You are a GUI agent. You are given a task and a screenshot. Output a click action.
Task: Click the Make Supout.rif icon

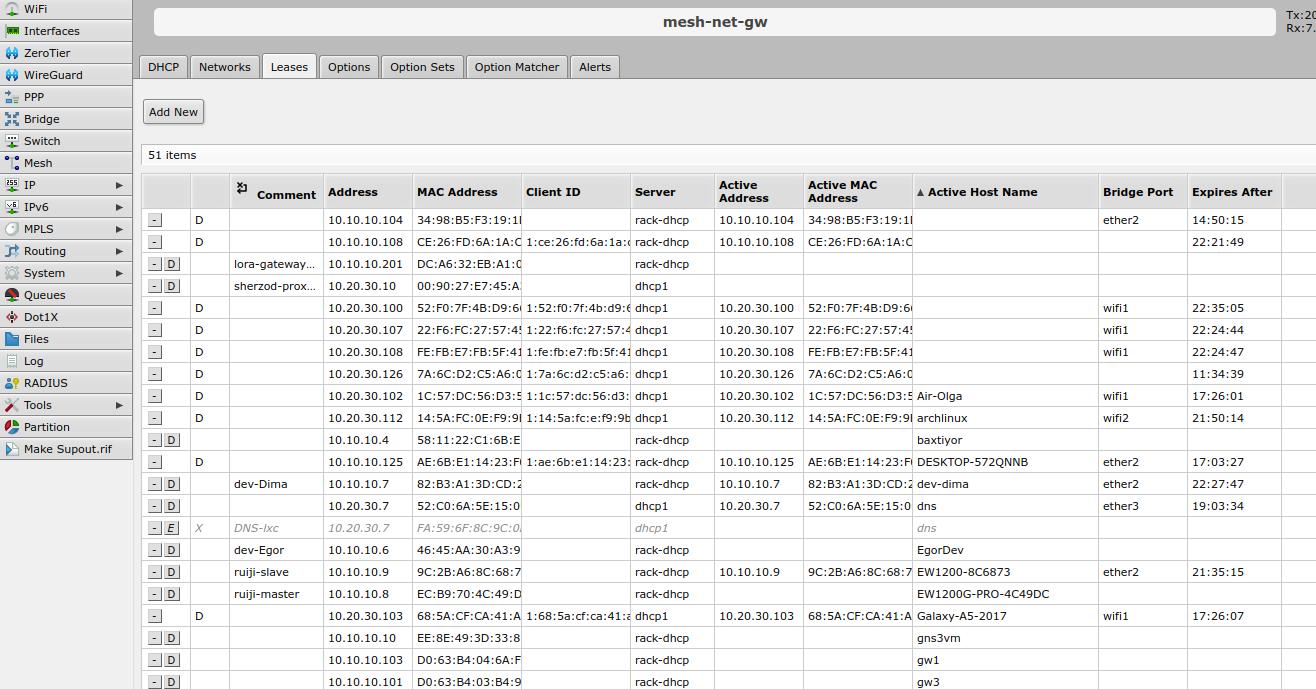(12, 449)
